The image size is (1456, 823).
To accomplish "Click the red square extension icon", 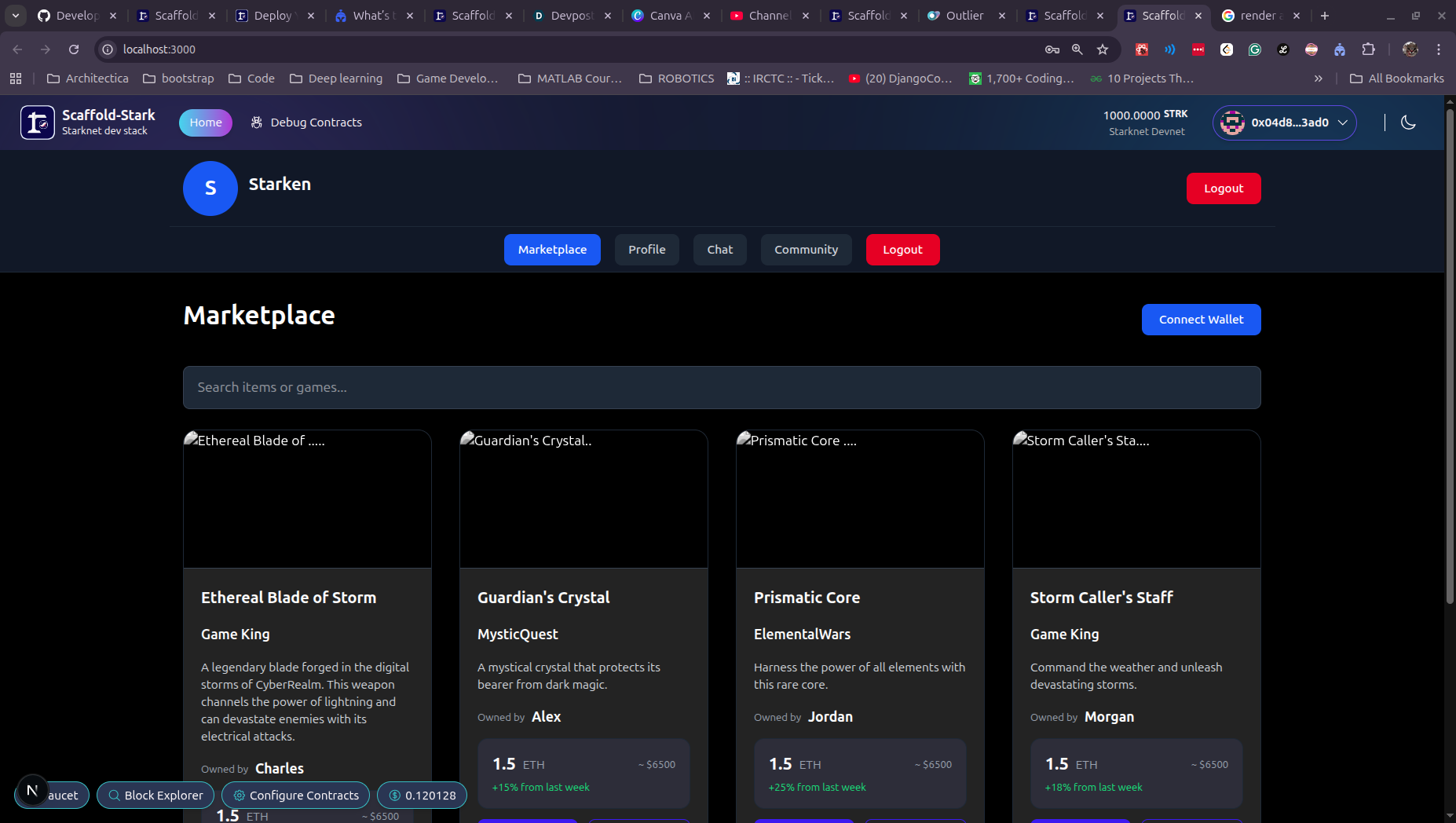I will click(1198, 49).
